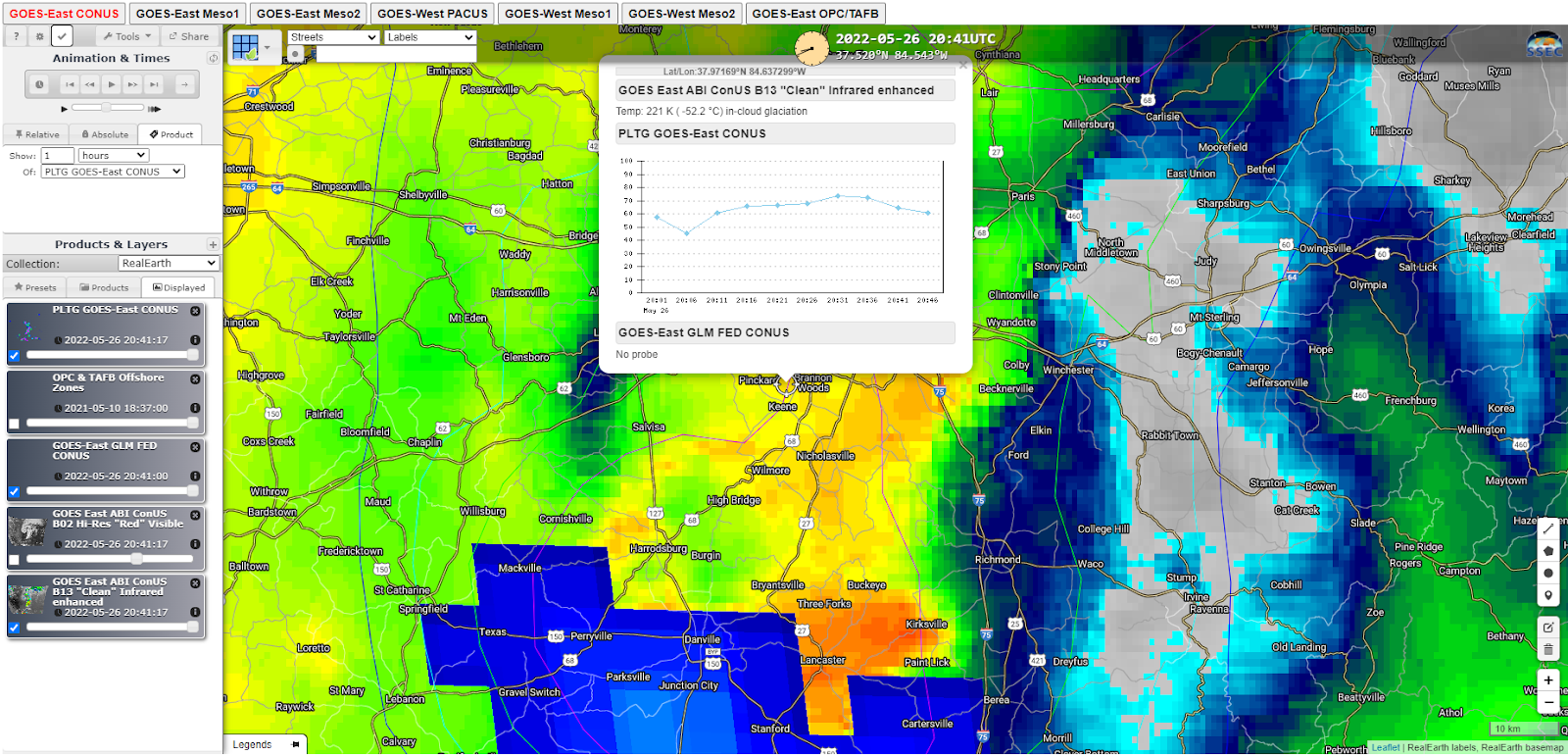Viewport: 1568px width, 755px height.
Task: Click the clock icon in animation controls
Action: tap(39, 84)
